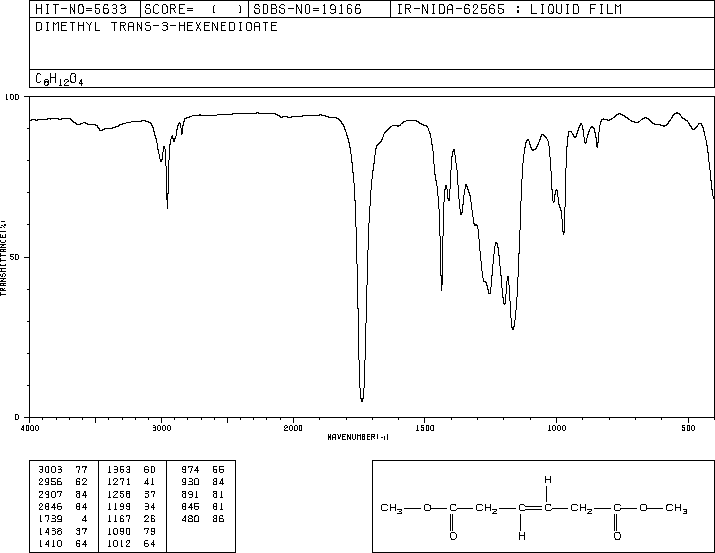This screenshot has width=715, height=553.
Task: Click the 2956 entry in peak table
Action: [50, 482]
